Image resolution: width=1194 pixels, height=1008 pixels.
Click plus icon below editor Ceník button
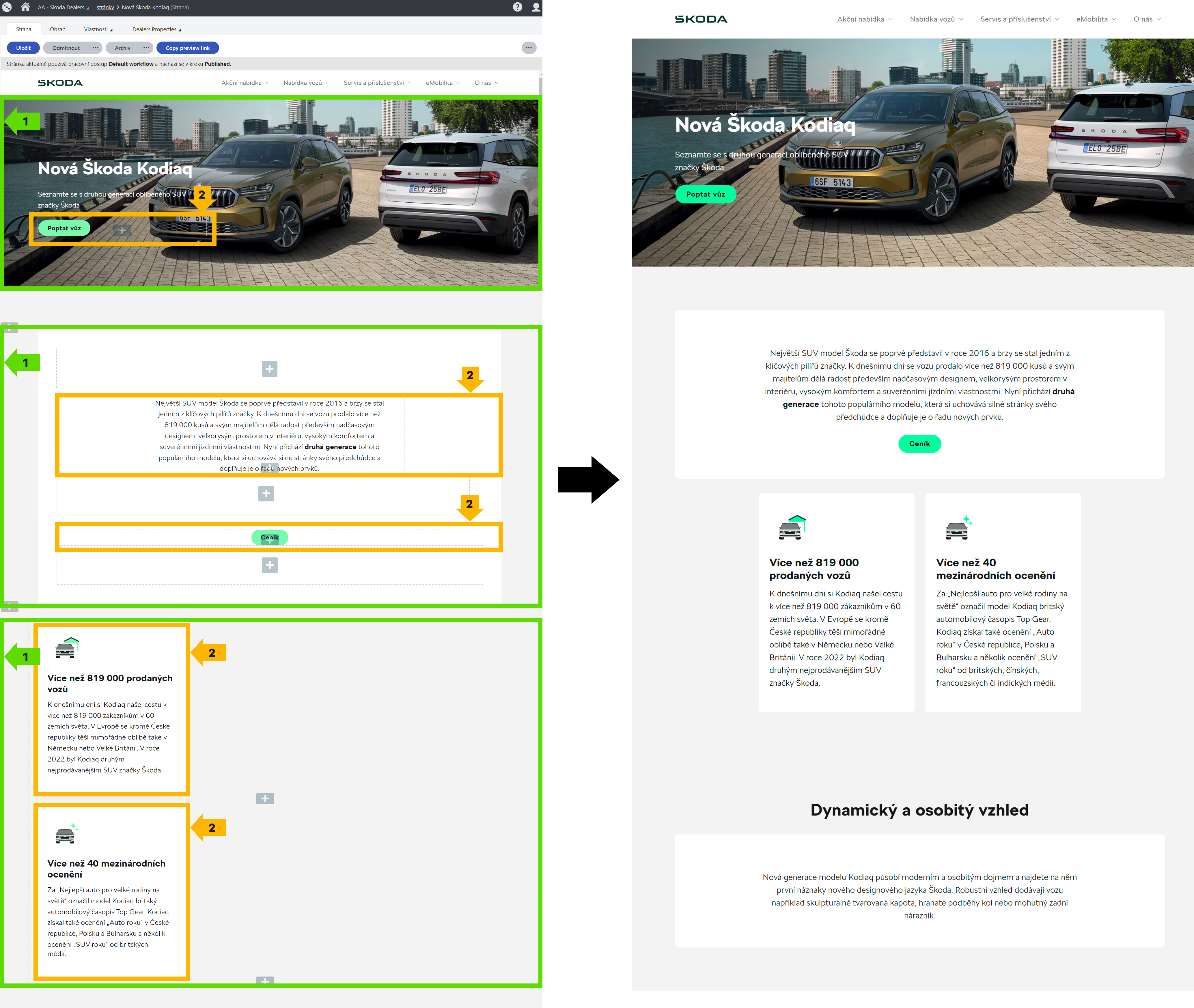[x=270, y=565]
